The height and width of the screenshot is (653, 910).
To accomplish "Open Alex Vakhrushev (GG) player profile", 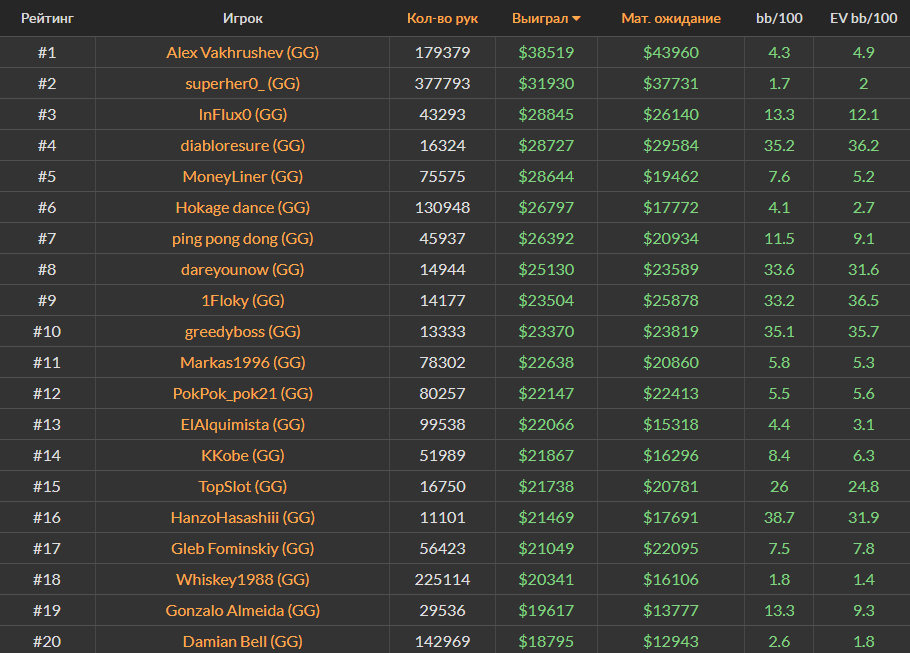I will [x=243, y=52].
